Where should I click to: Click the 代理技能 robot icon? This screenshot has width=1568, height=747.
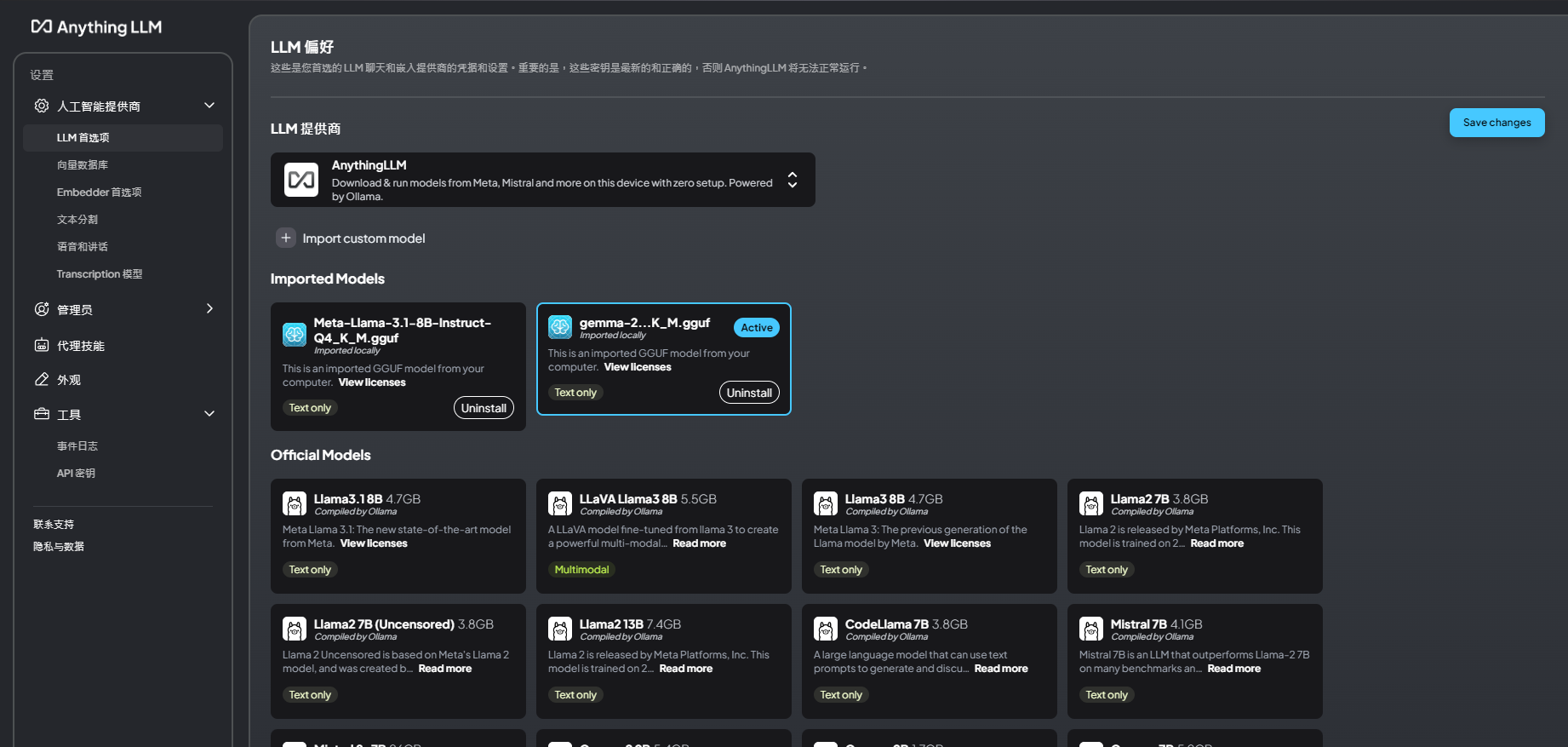(x=41, y=345)
